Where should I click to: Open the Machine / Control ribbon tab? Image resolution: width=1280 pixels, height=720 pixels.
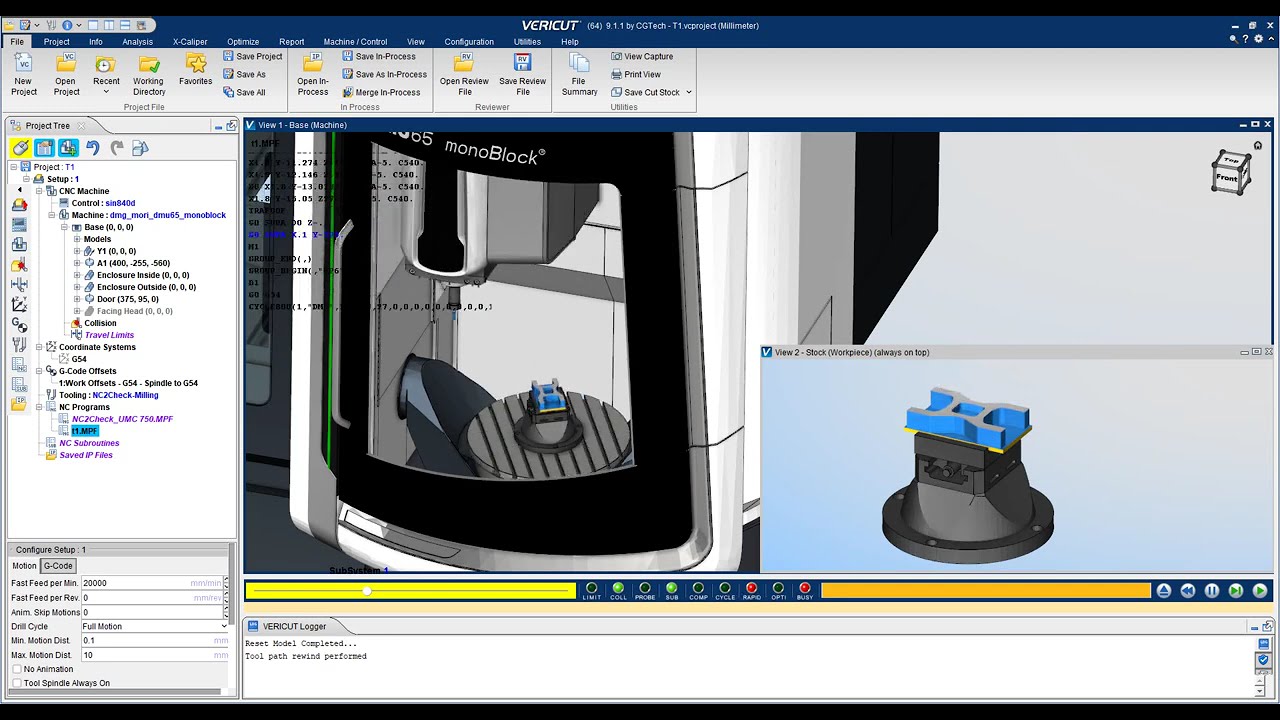coord(355,42)
